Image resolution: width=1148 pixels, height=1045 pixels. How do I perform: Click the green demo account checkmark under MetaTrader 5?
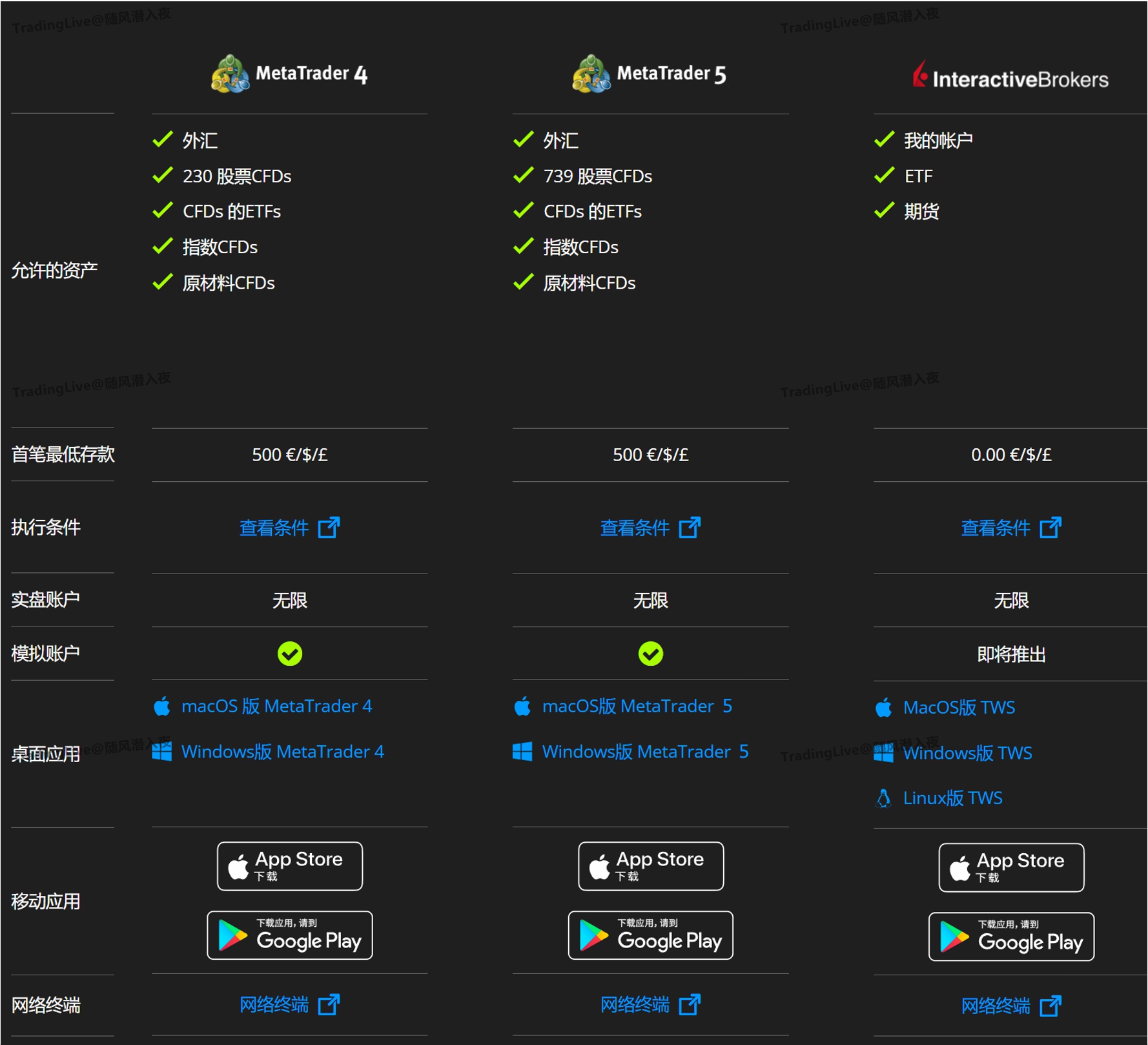click(x=650, y=653)
